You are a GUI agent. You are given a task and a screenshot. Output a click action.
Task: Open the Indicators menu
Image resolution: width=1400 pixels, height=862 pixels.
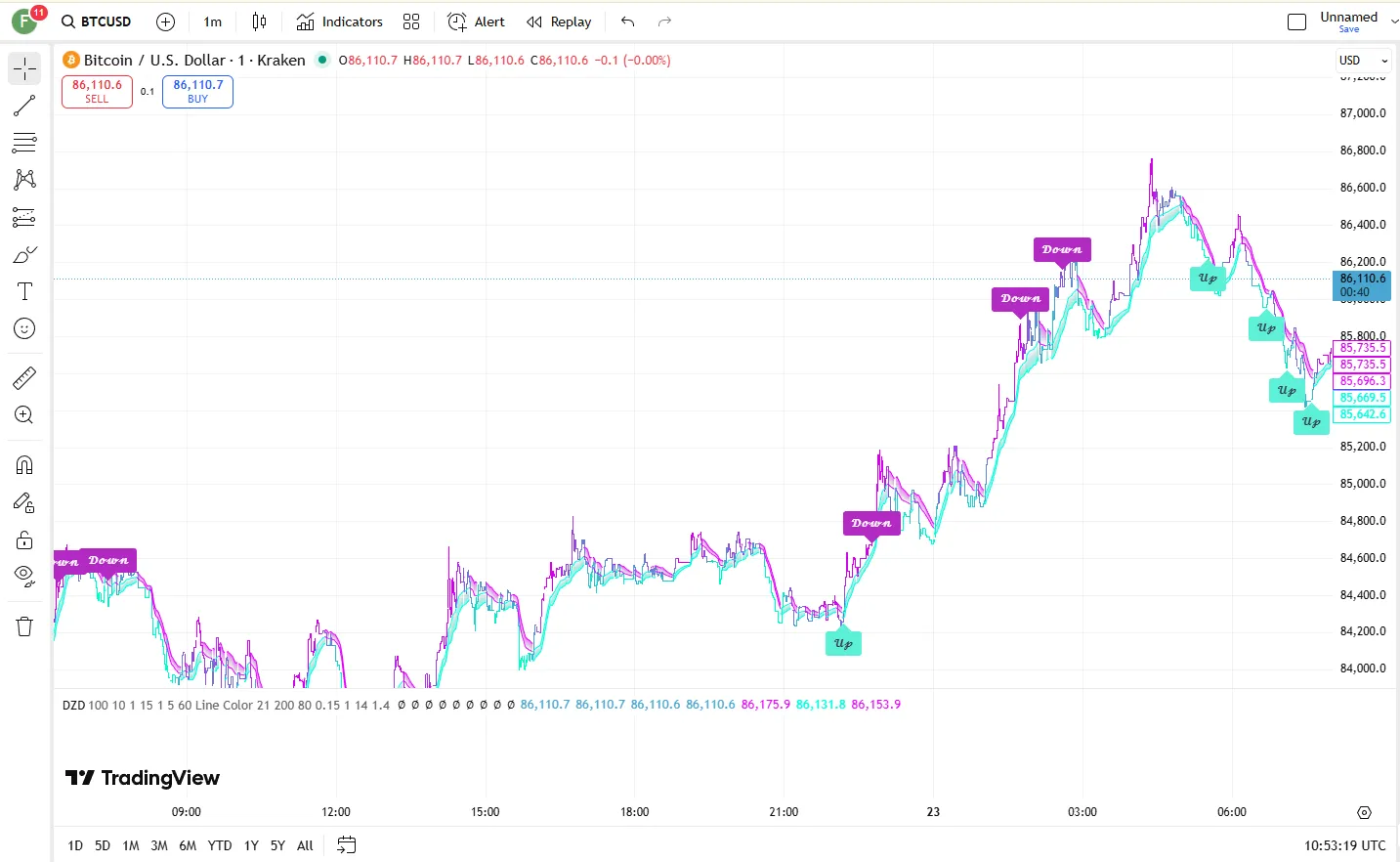(340, 22)
